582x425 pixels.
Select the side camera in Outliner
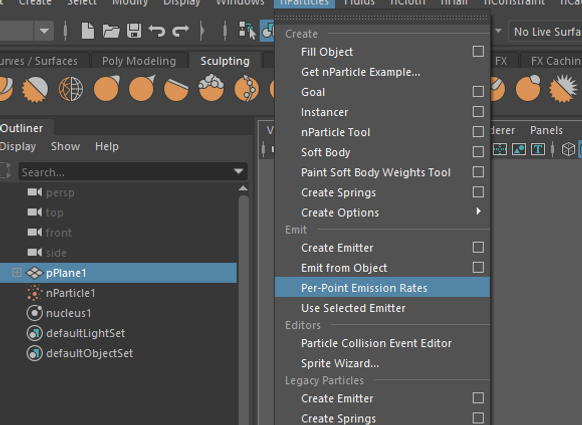(56, 253)
